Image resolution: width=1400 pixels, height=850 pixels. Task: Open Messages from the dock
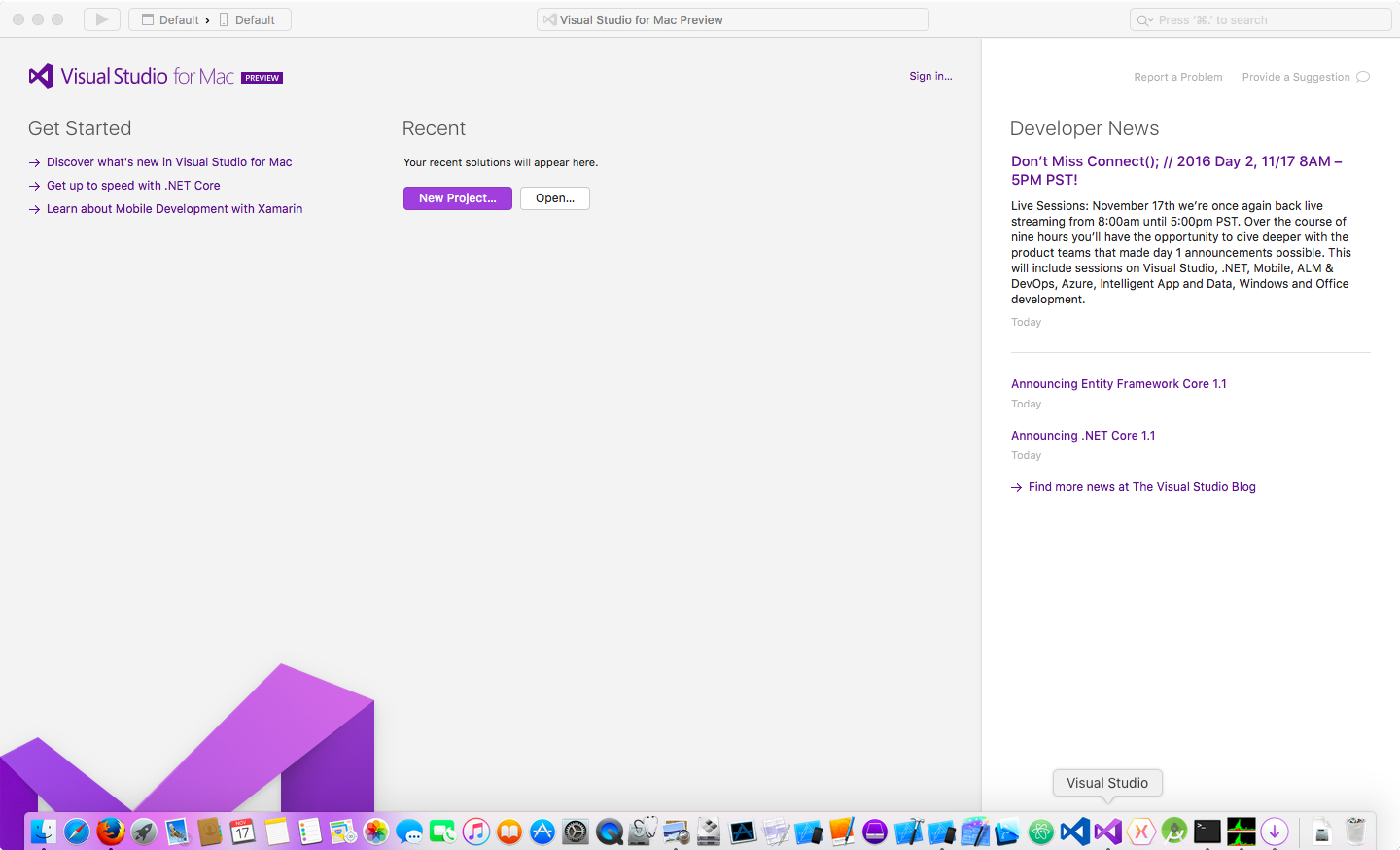(409, 832)
